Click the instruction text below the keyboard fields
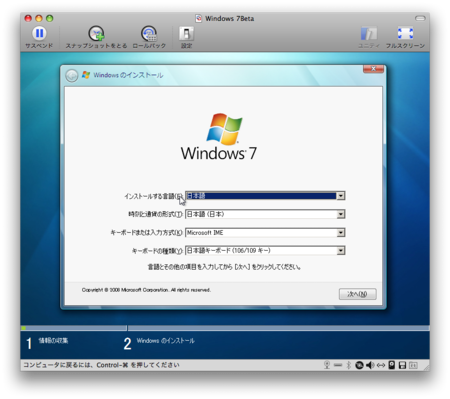Viewport: 450px width, 399px height. [x=224, y=267]
